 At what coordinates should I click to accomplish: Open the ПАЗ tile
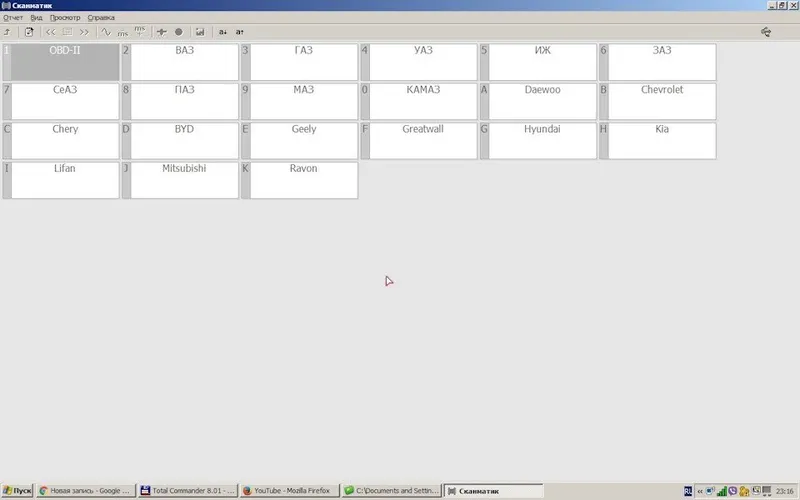[180, 102]
